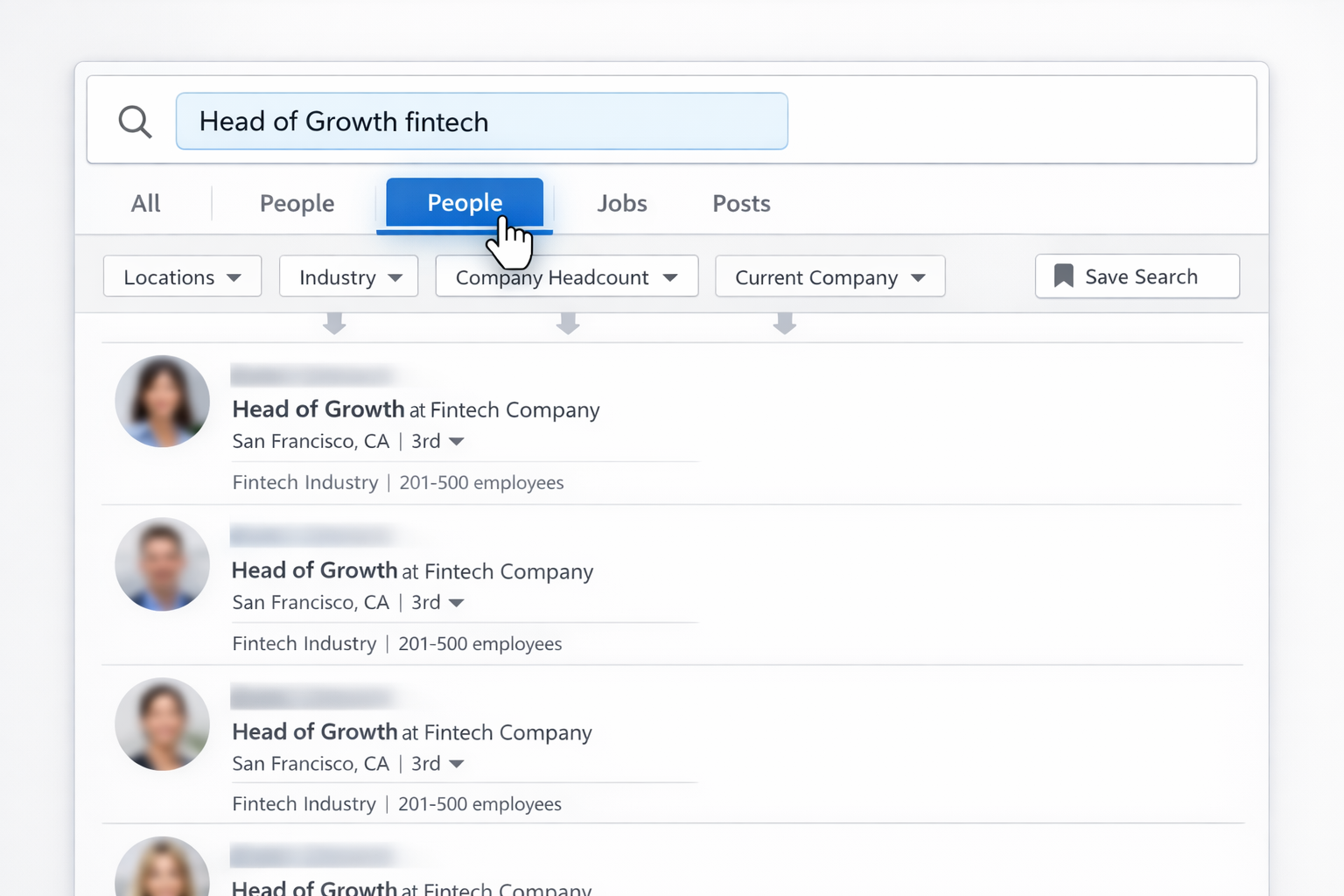Open the Jobs tab
This screenshot has height=896, width=1344.
[622, 203]
